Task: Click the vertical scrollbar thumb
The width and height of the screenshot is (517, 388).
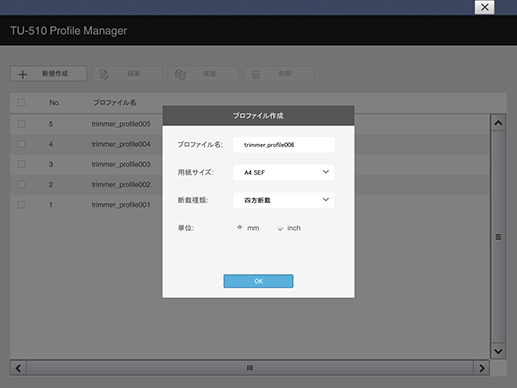Action: click(x=498, y=237)
